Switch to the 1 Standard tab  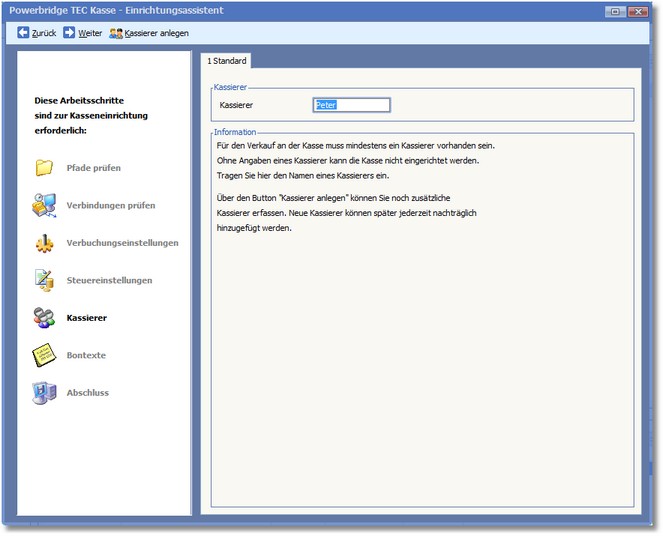coord(225,61)
